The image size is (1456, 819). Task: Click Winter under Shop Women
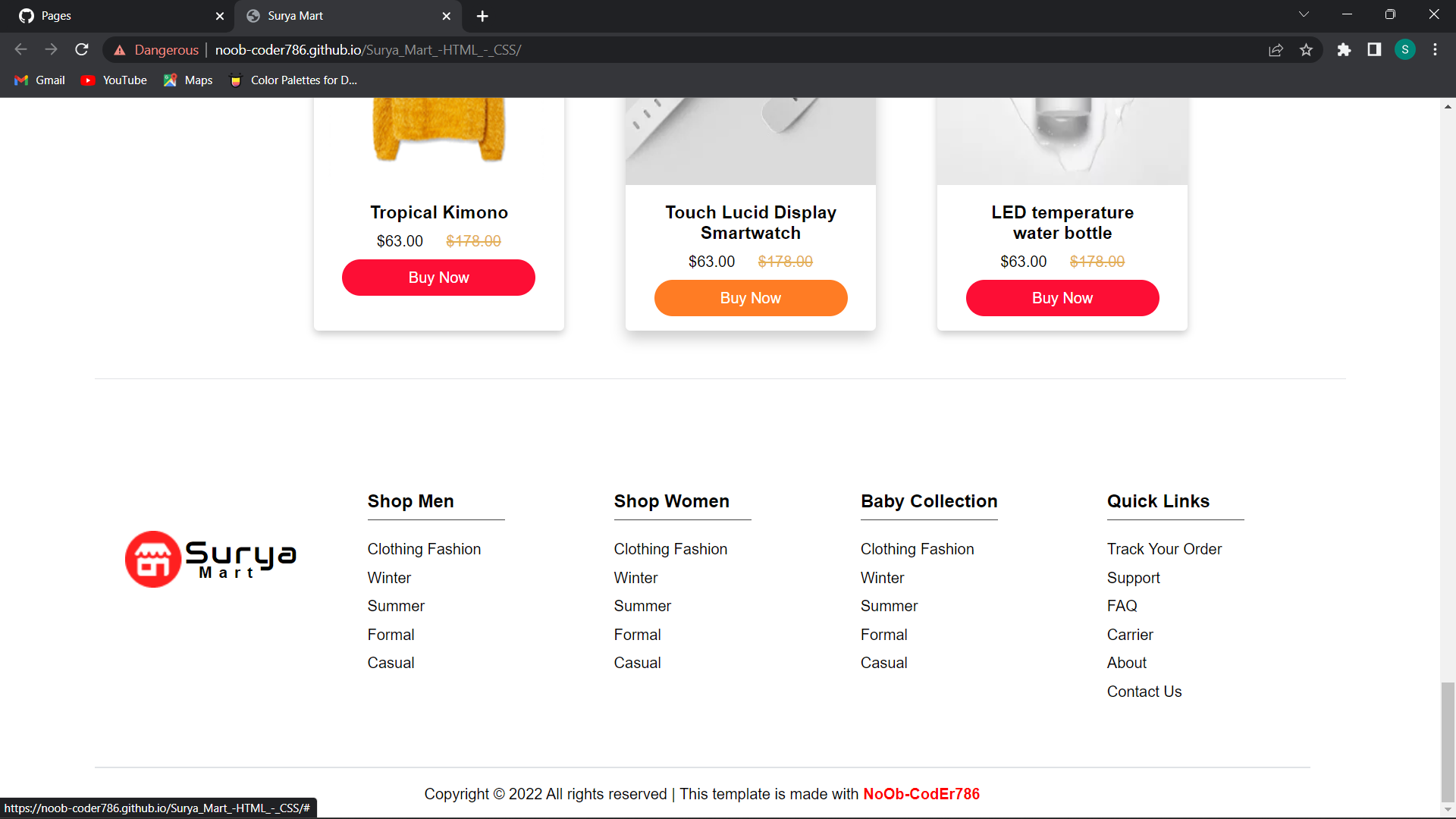pos(635,577)
